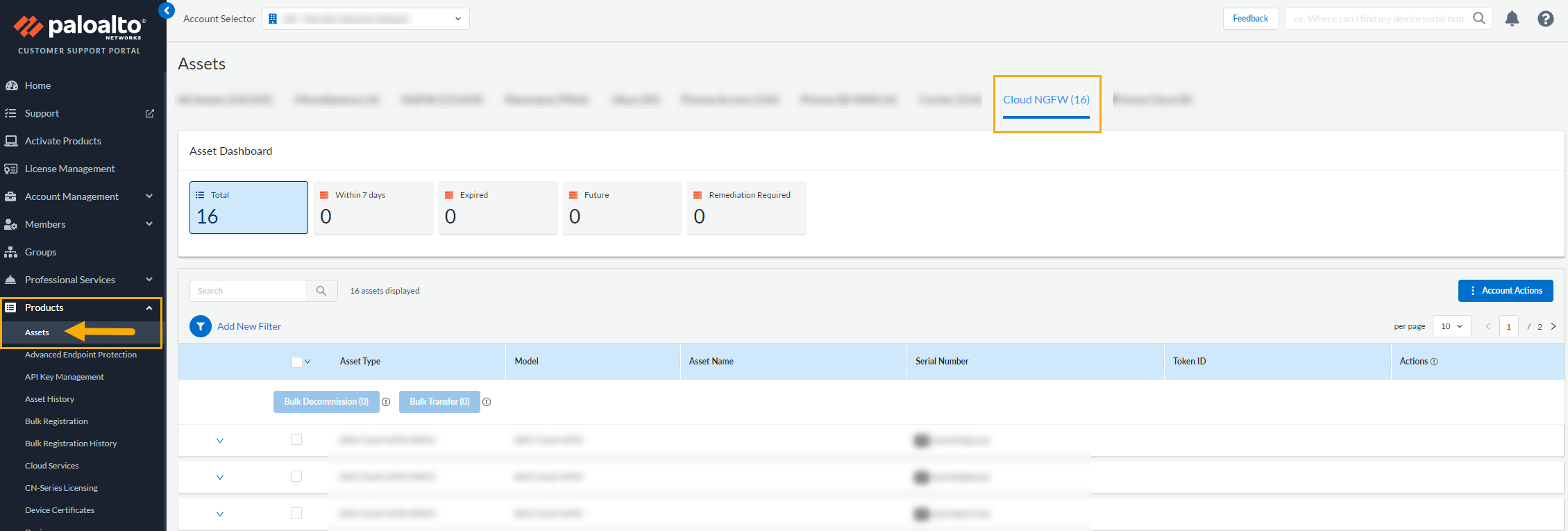Open Asset History in the sidebar
This screenshot has width=1568, height=531.
coord(49,399)
